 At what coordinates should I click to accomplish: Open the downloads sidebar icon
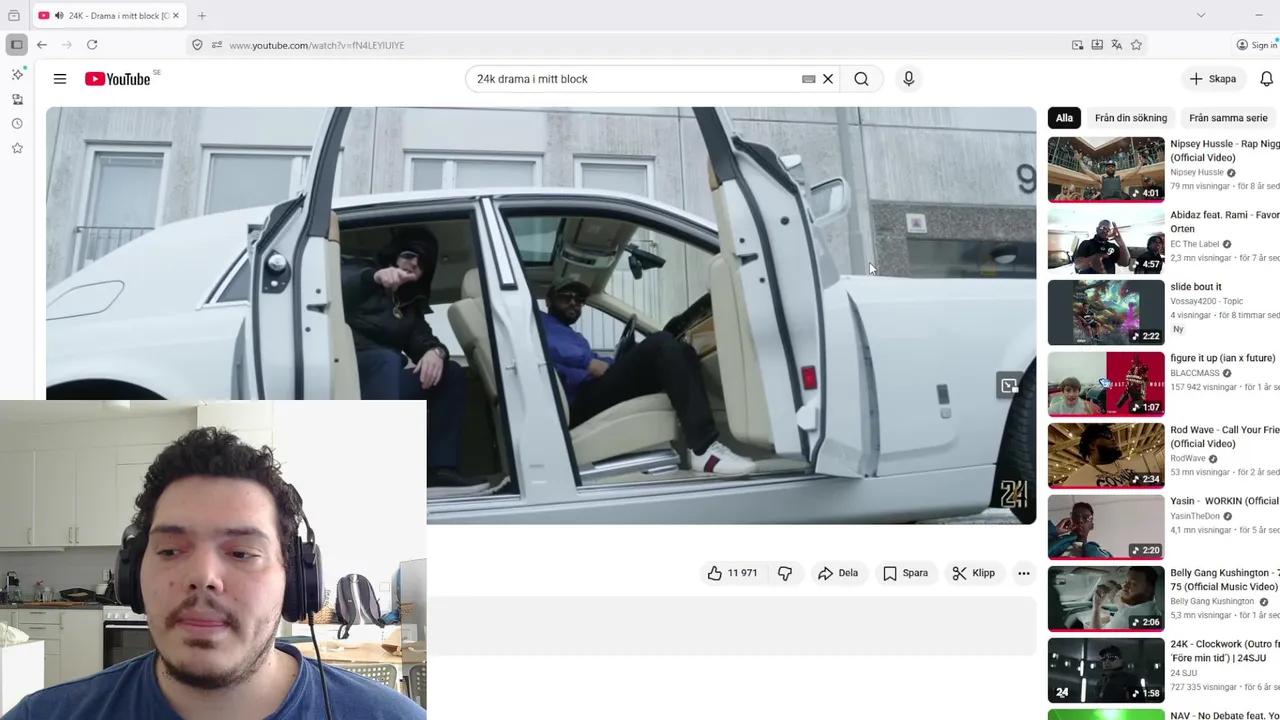17,99
